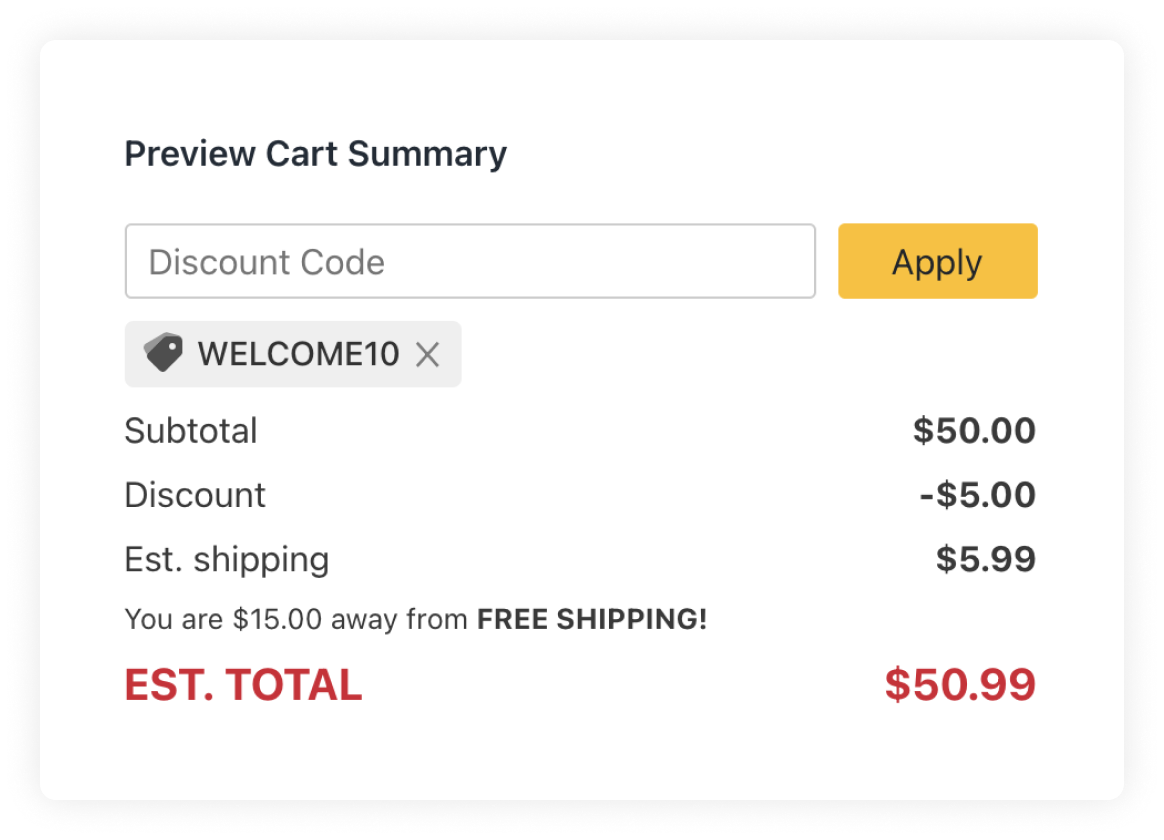
Task: Click the FREE SHIPPING! bold text
Action: 591,618
